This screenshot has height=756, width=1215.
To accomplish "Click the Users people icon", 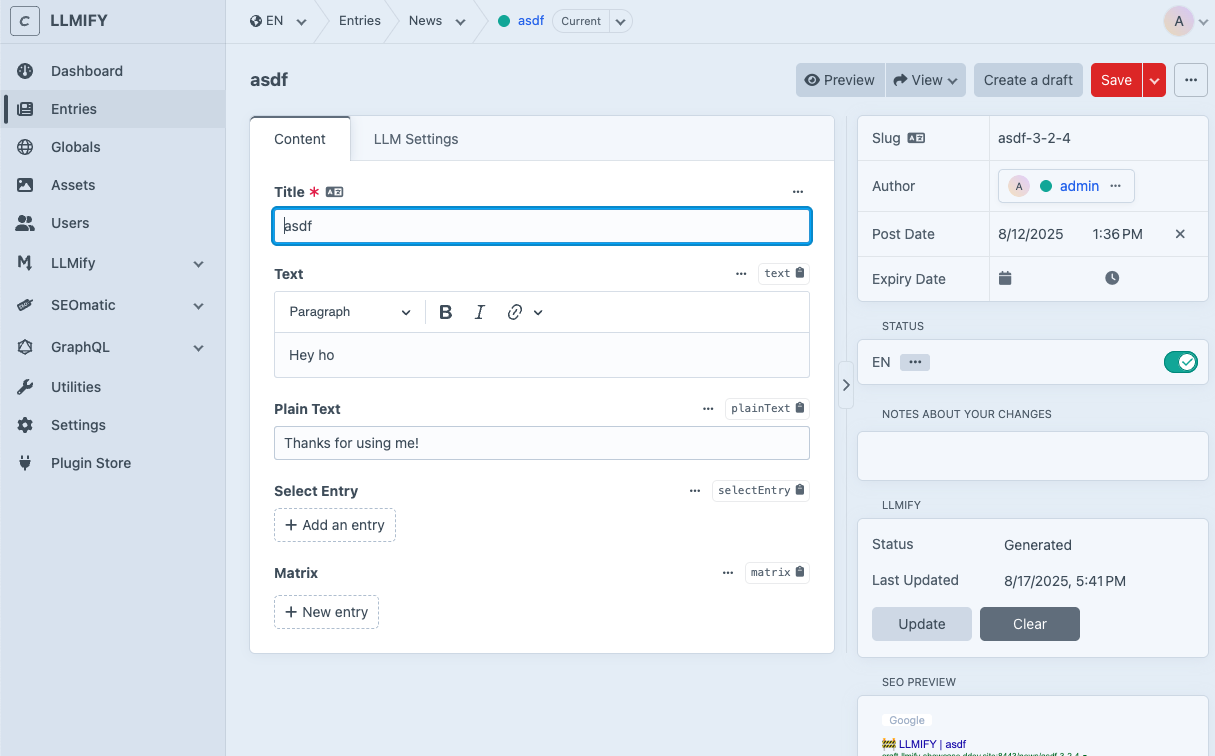I will [25, 223].
